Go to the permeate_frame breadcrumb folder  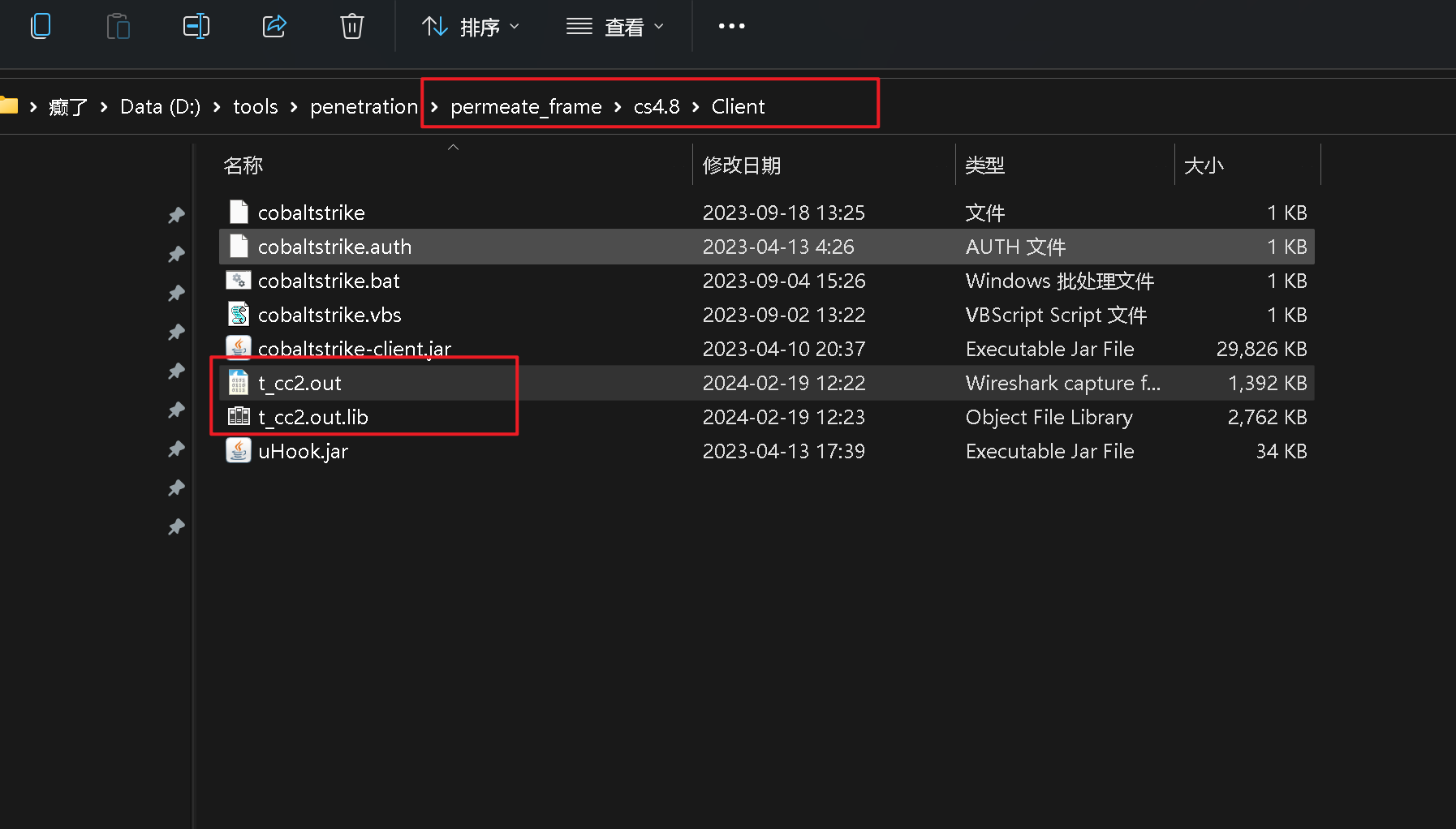[526, 106]
